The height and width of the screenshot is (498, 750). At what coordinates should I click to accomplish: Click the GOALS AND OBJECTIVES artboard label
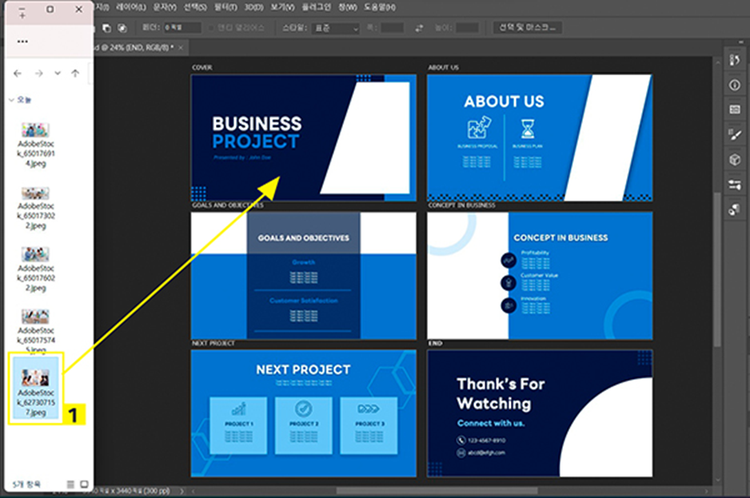(228, 205)
